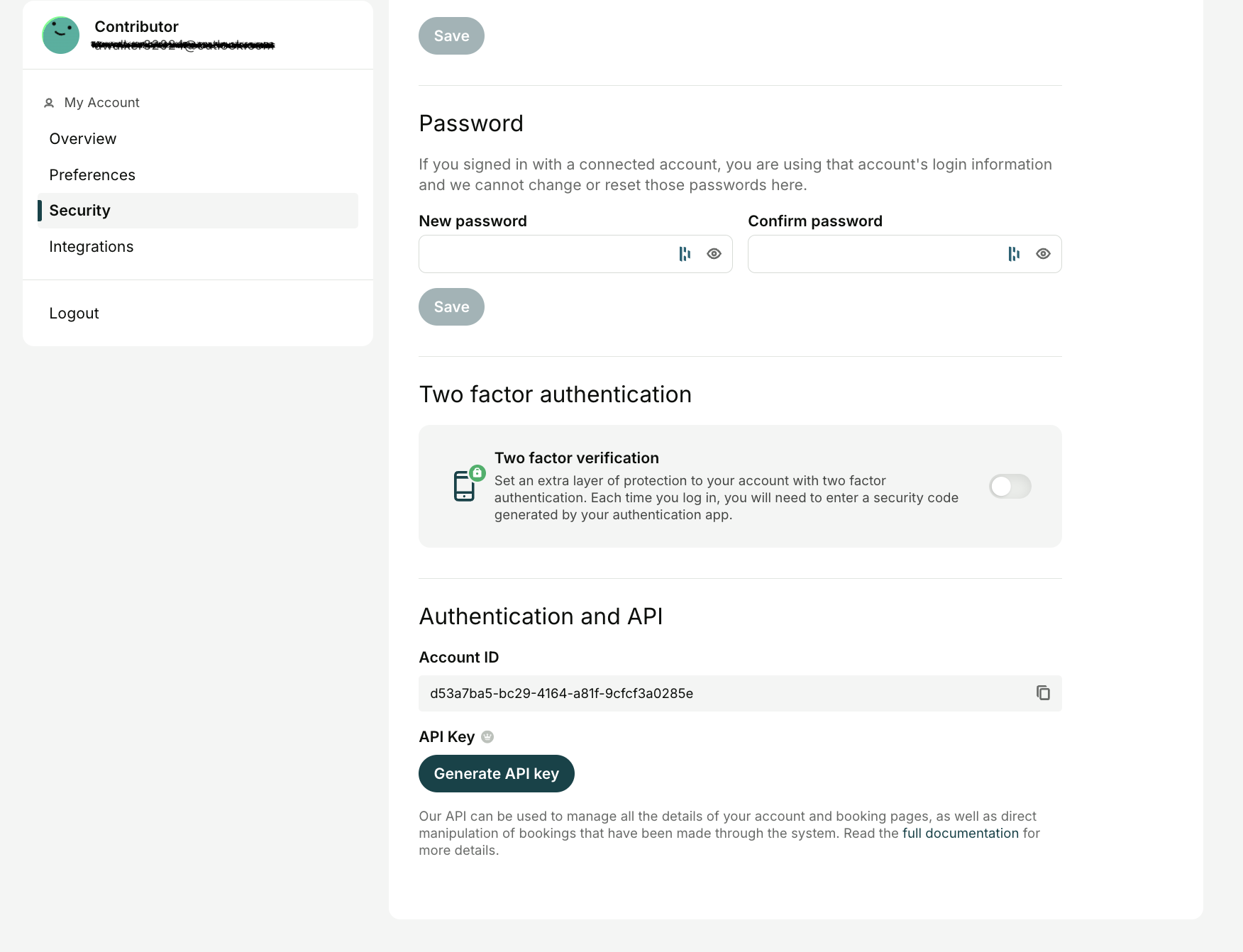
Task: Select Security in the sidebar
Action: [80, 211]
